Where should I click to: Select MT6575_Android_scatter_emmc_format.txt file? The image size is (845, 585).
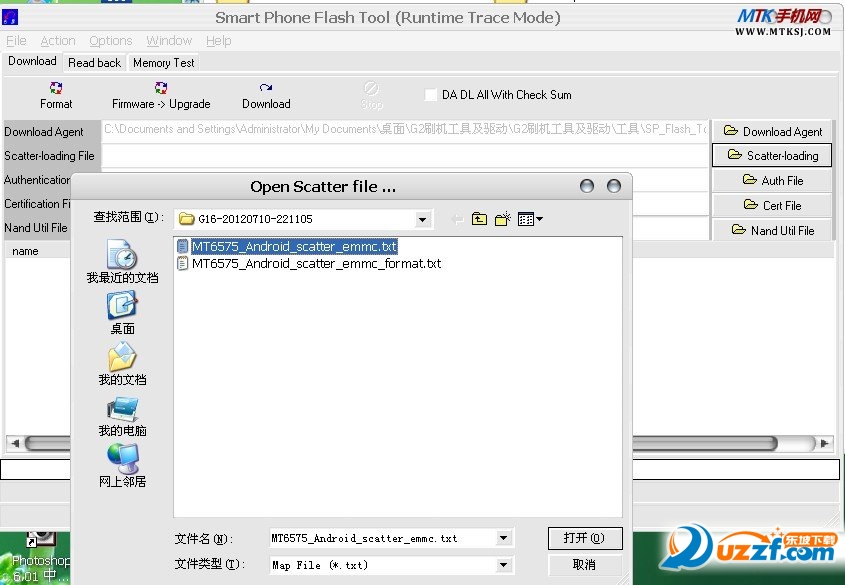[x=309, y=263]
